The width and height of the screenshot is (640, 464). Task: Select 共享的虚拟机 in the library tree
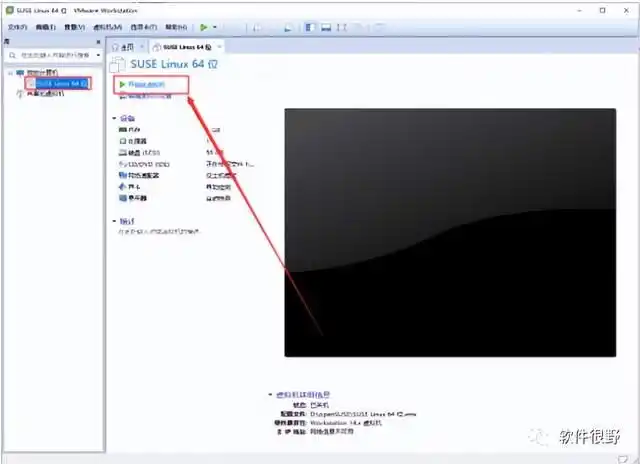coord(45,94)
